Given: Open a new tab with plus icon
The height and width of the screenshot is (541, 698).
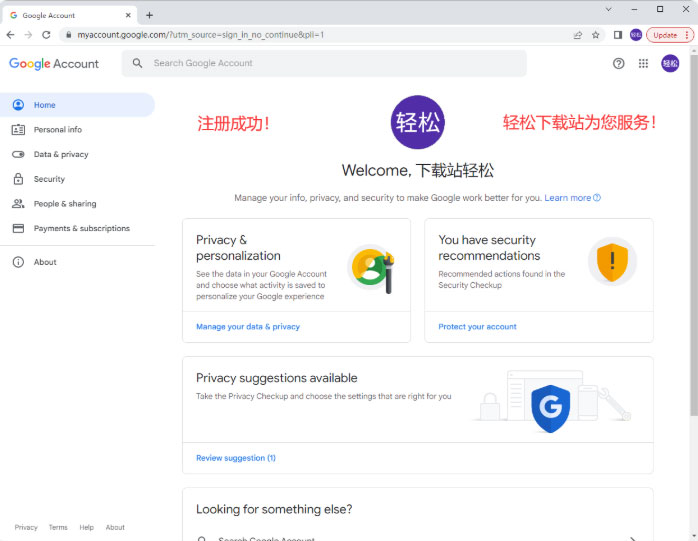Looking at the screenshot, I should [x=150, y=15].
